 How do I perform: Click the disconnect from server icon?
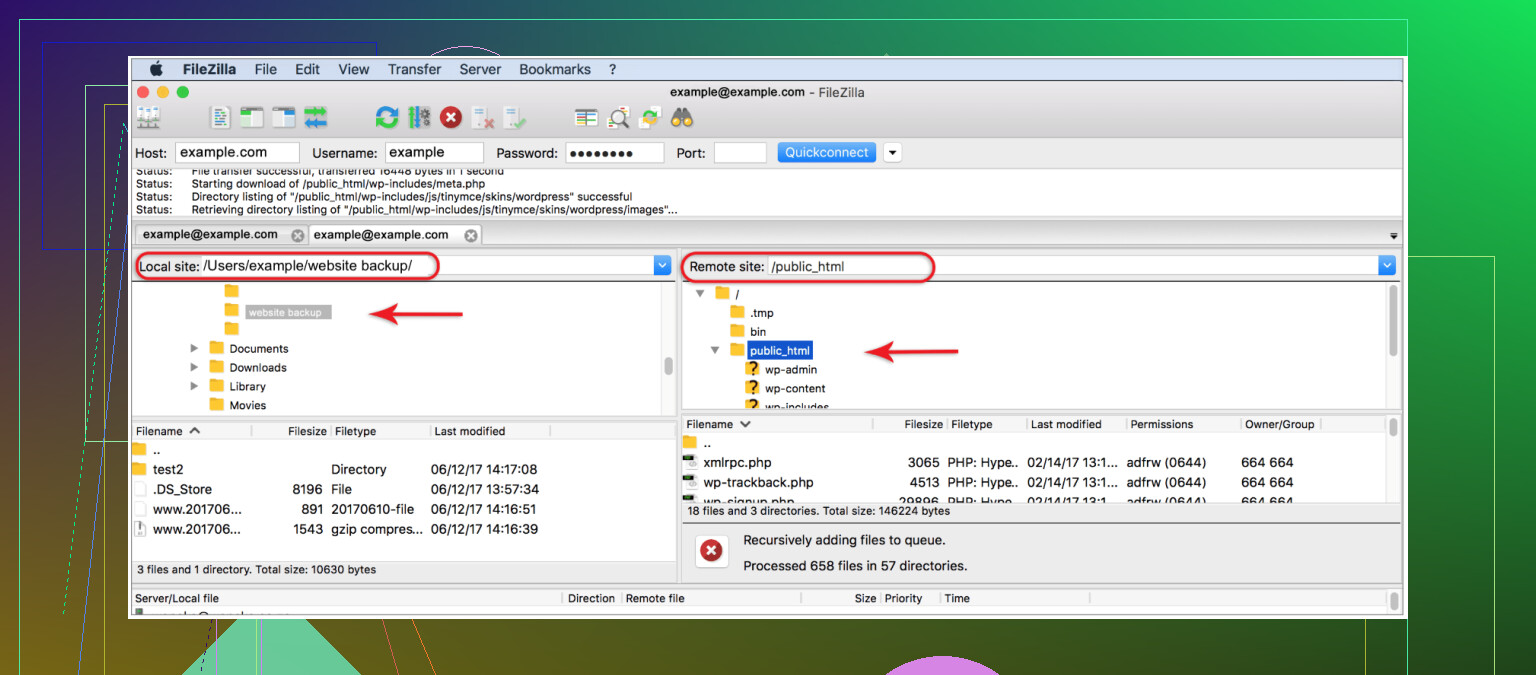(x=483, y=118)
